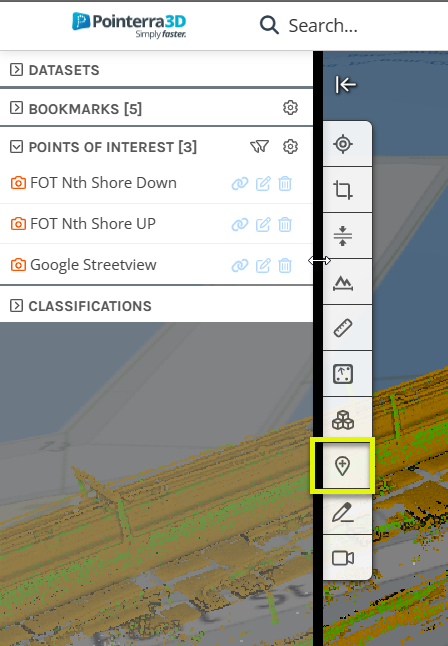Toggle the points of interest filter

pos(260,146)
